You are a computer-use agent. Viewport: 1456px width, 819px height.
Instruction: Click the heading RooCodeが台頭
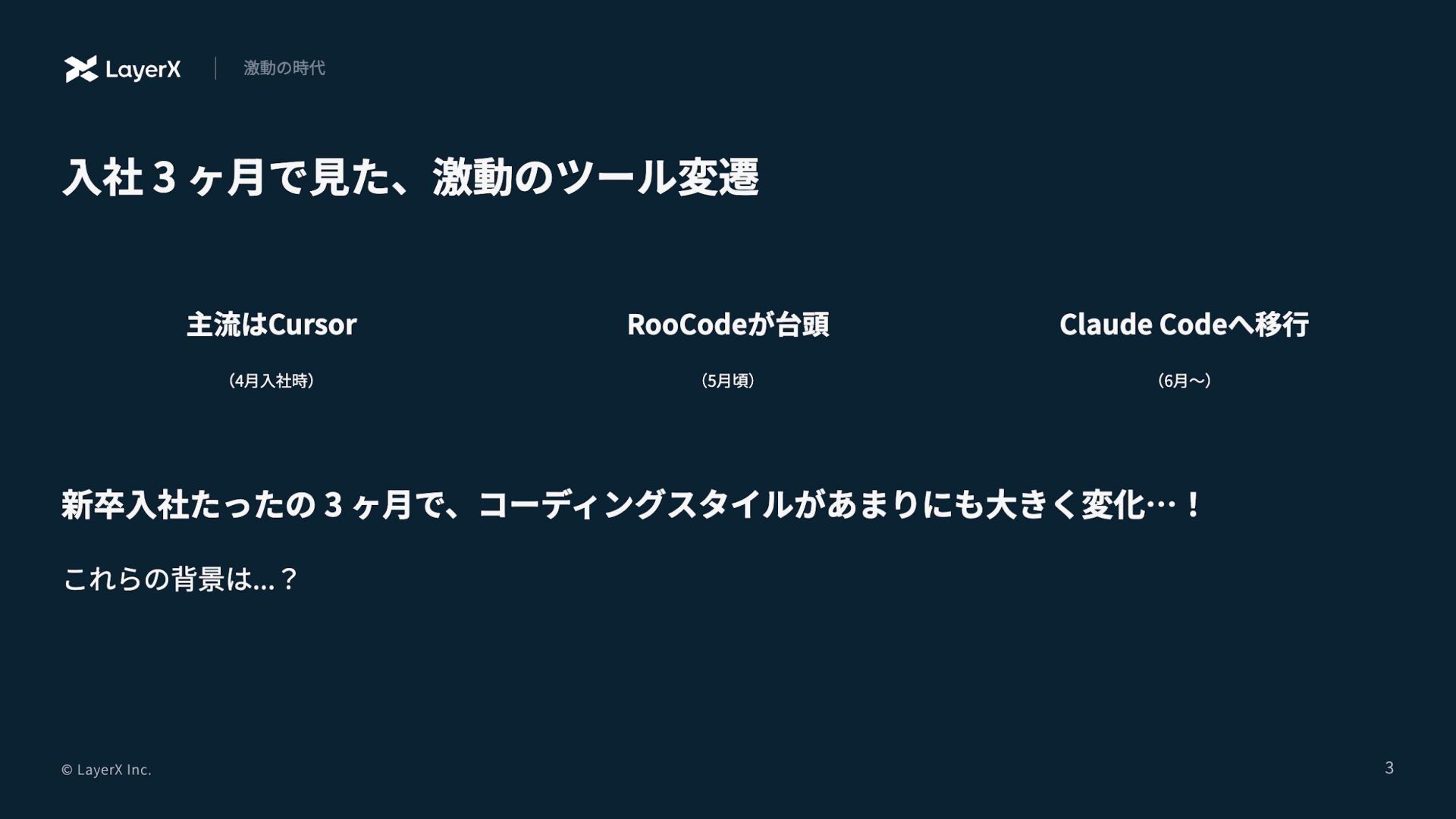pyautogui.click(x=728, y=325)
